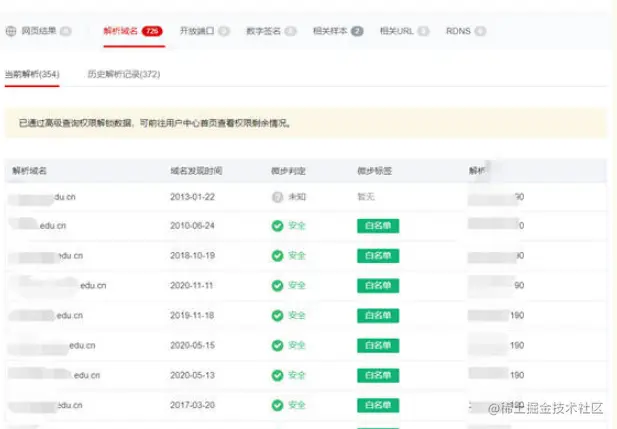Click the yellow notice about 高级查询权限

pyautogui.click(x=305, y=124)
